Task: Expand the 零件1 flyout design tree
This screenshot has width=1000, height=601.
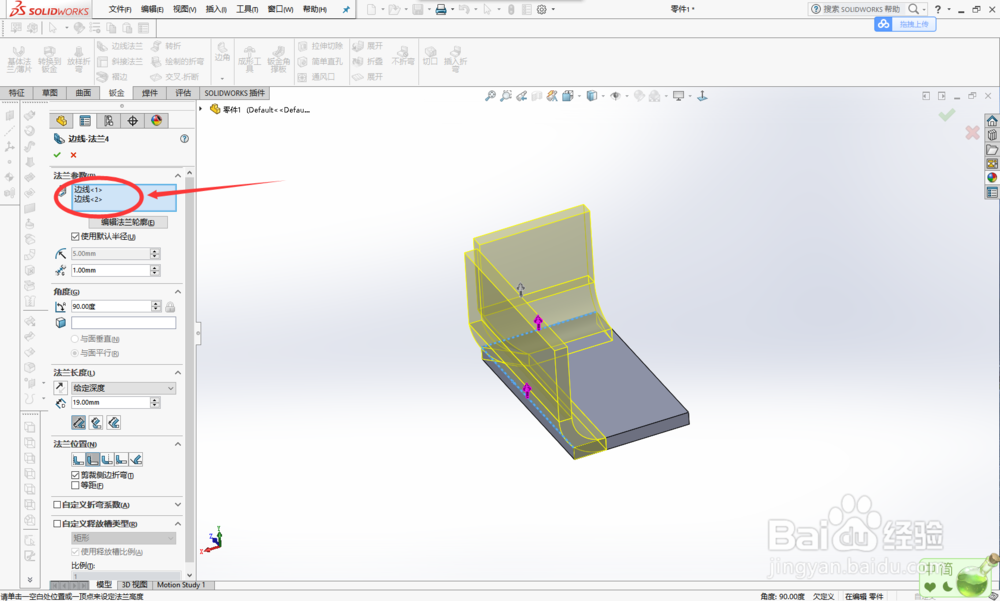Action: 201,109
